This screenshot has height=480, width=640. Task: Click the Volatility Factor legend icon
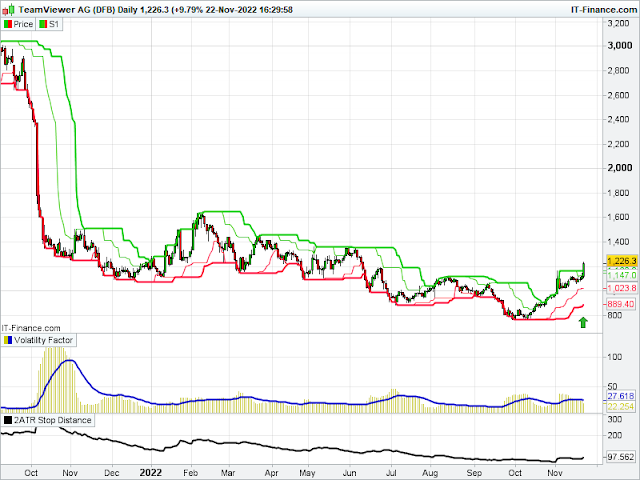pos(8,340)
